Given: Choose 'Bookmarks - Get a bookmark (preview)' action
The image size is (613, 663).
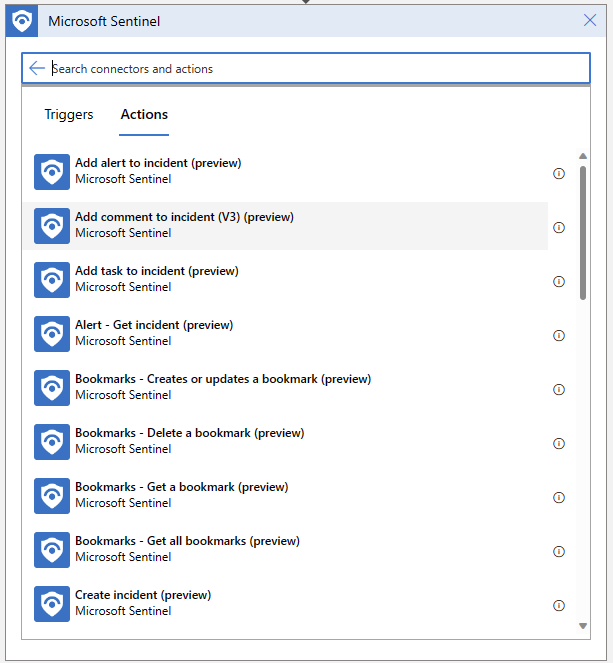Looking at the screenshot, I should point(285,496).
